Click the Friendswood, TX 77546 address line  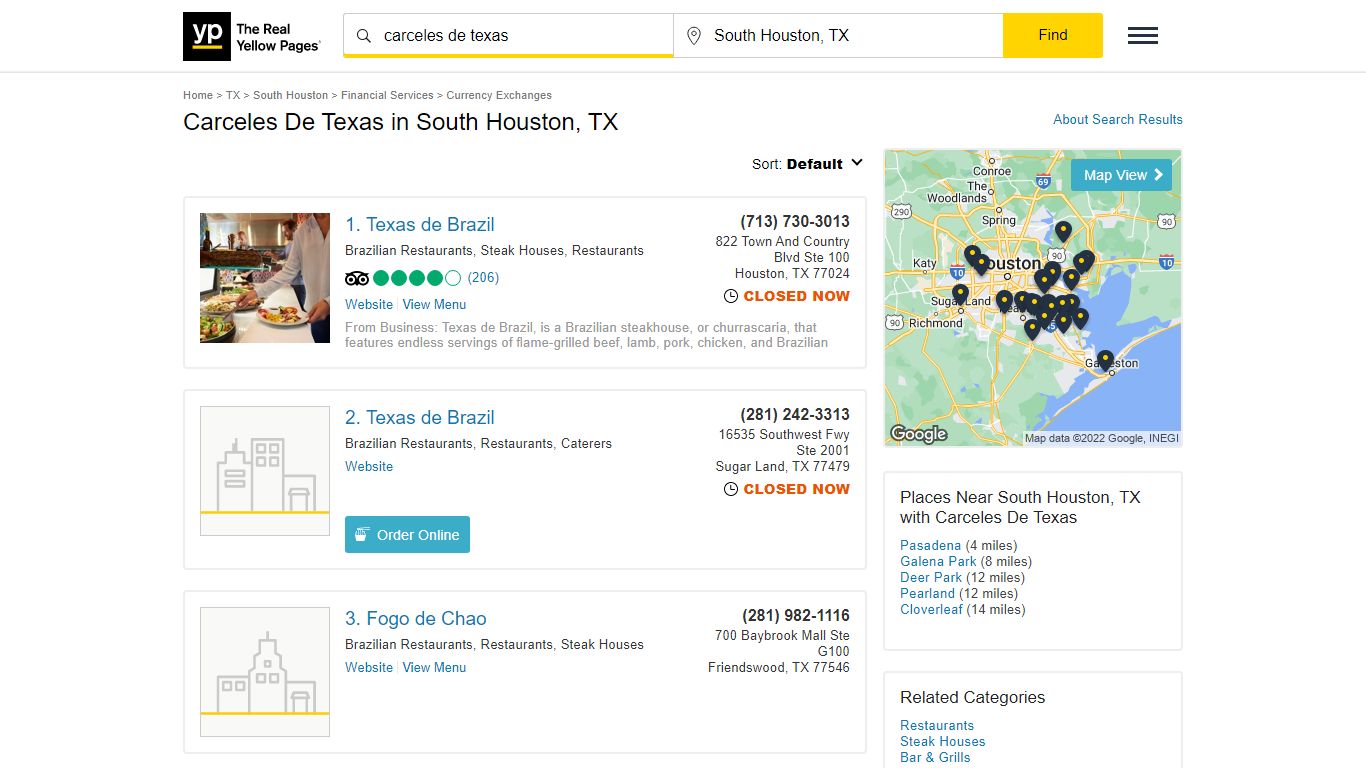point(779,667)
